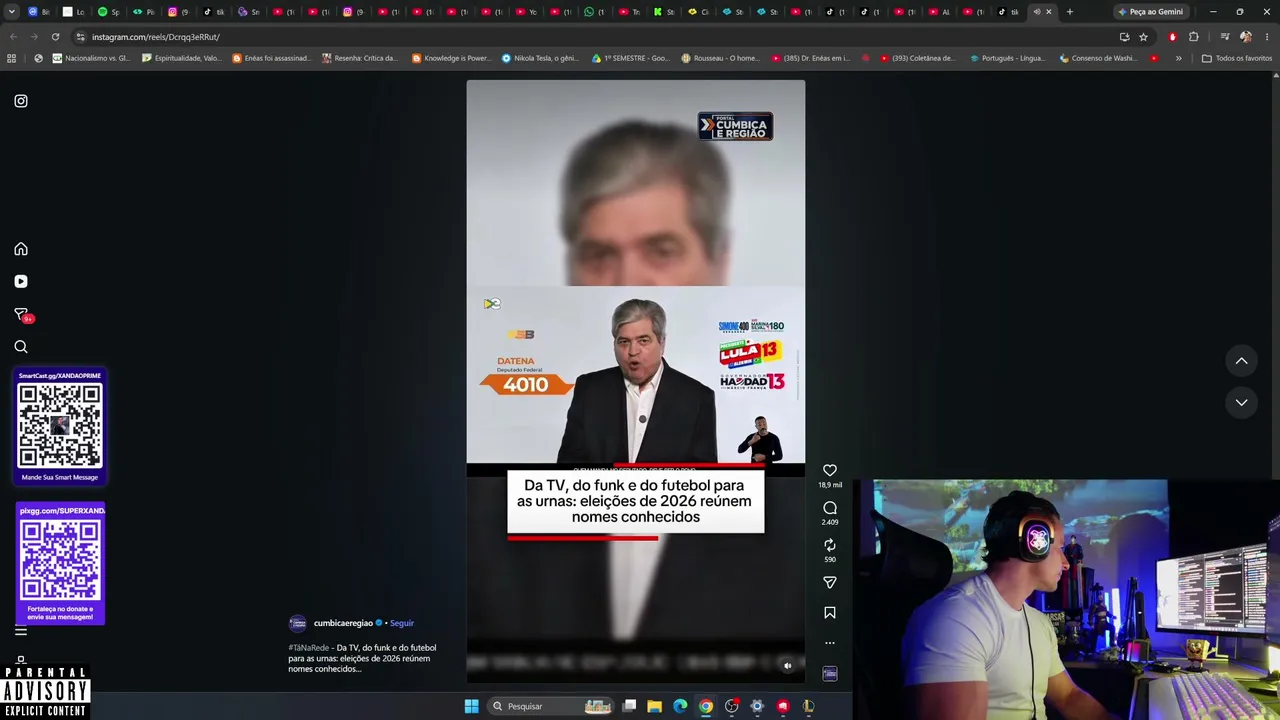Screen dimensions: 1280x720
Task: Open Instagram search in the sidebar
Action: [x=21, y=347]
